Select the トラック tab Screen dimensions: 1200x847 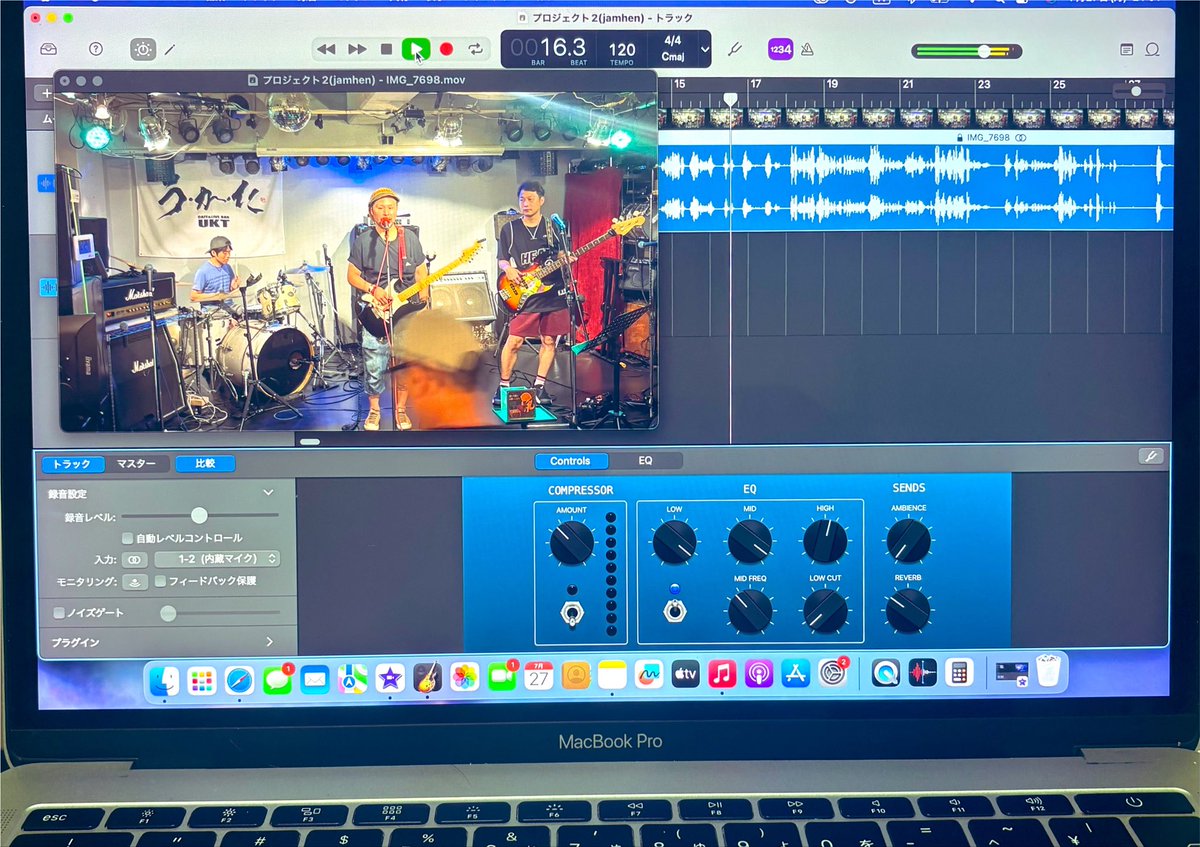pos(72,464)
